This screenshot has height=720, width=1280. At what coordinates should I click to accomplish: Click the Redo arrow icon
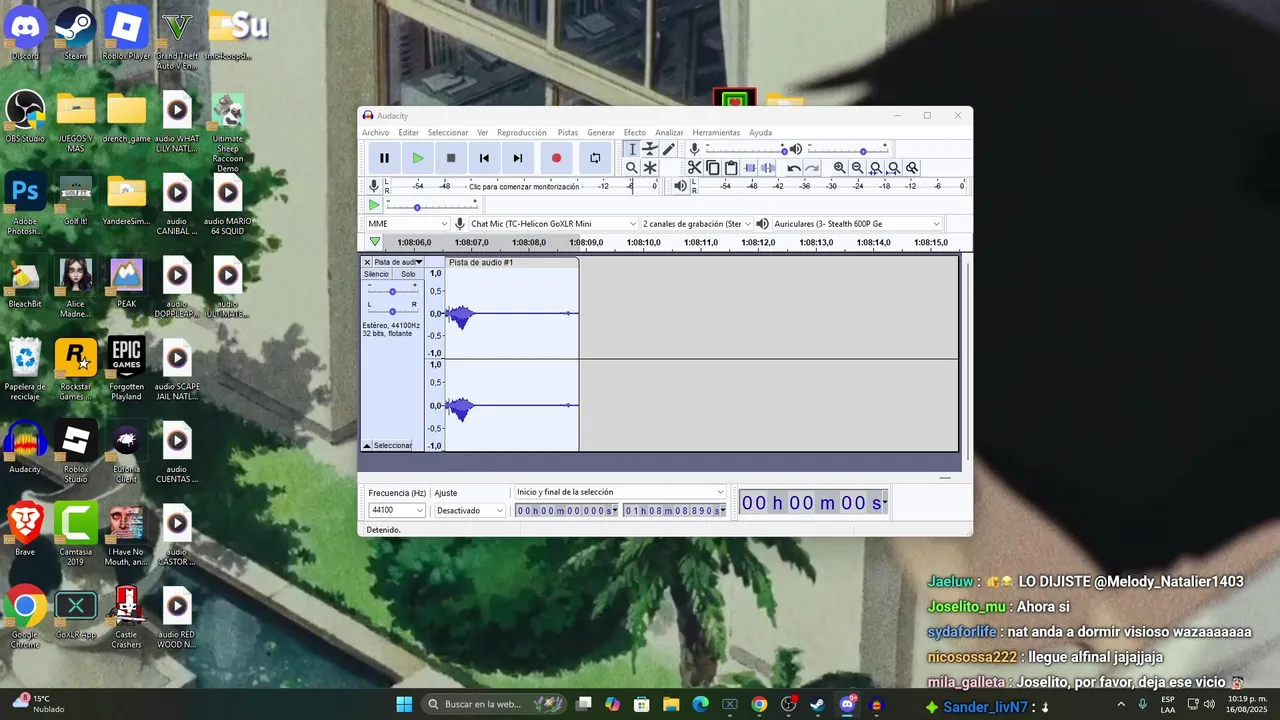pyautogui.click(x=812, y=168)
